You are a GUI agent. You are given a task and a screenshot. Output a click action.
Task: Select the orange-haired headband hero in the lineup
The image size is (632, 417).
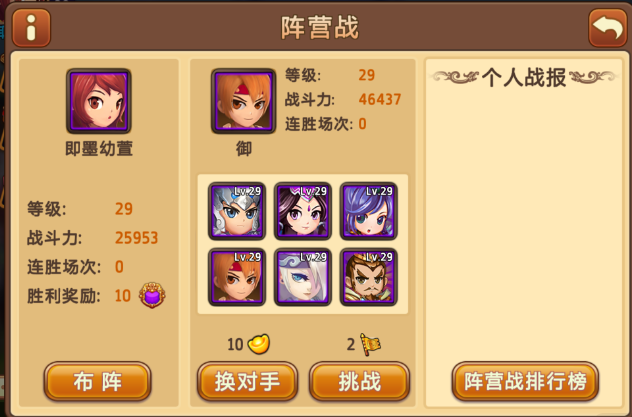(x=237, y=277)
